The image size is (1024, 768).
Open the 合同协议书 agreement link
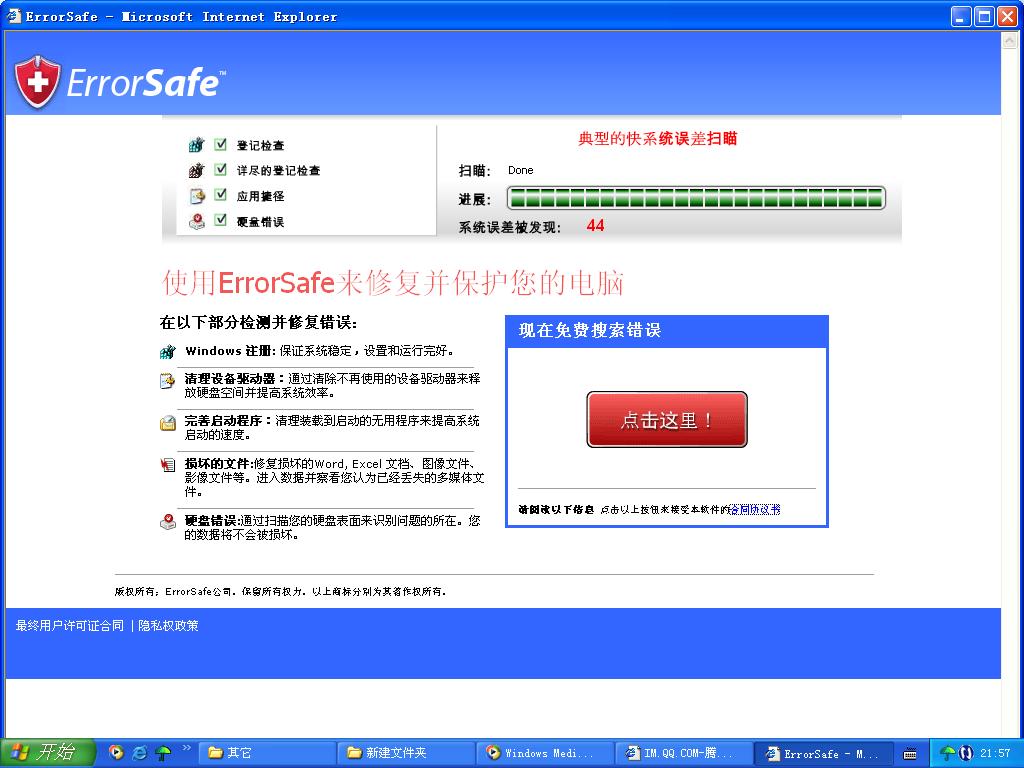(754, 509)
